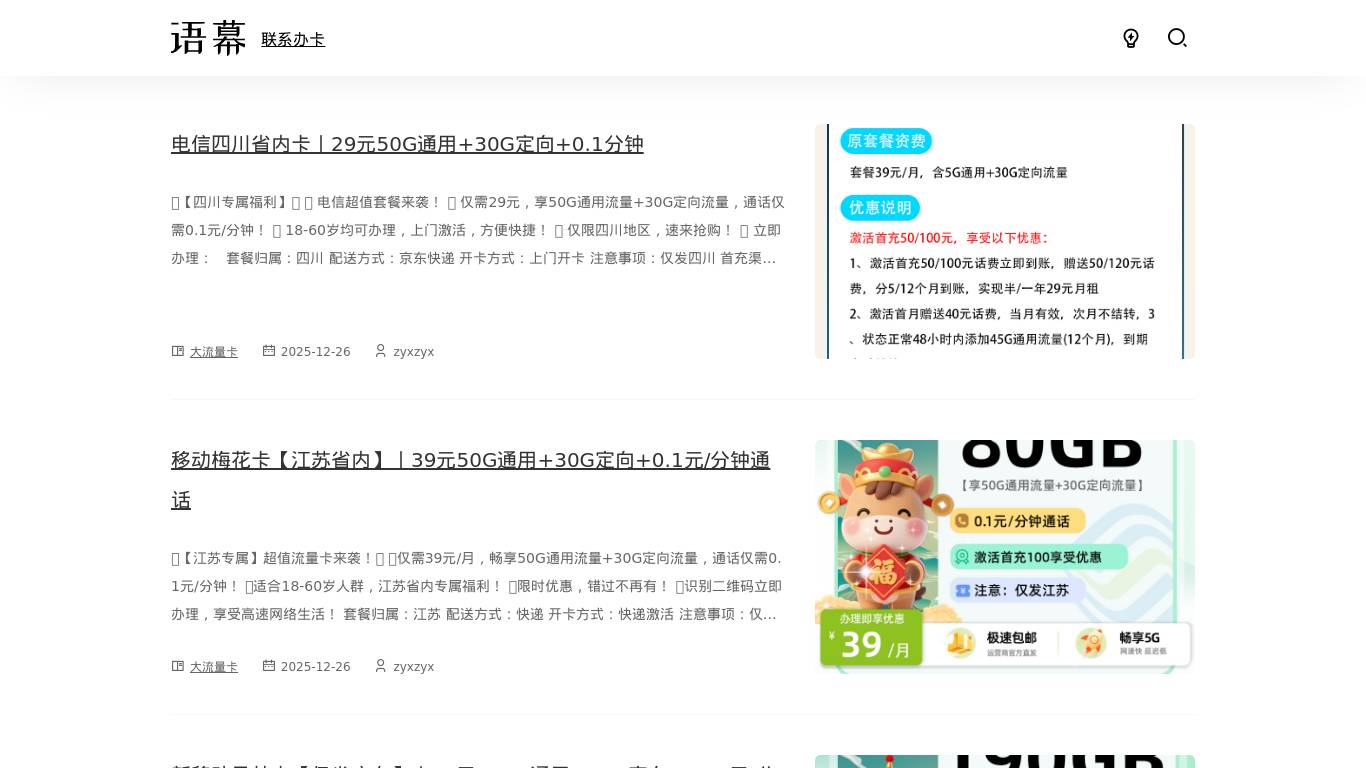Screen dimensions: 1366x768
Task: Click the 2025-12-26 date of 电信四川 article
Action: 315,352
